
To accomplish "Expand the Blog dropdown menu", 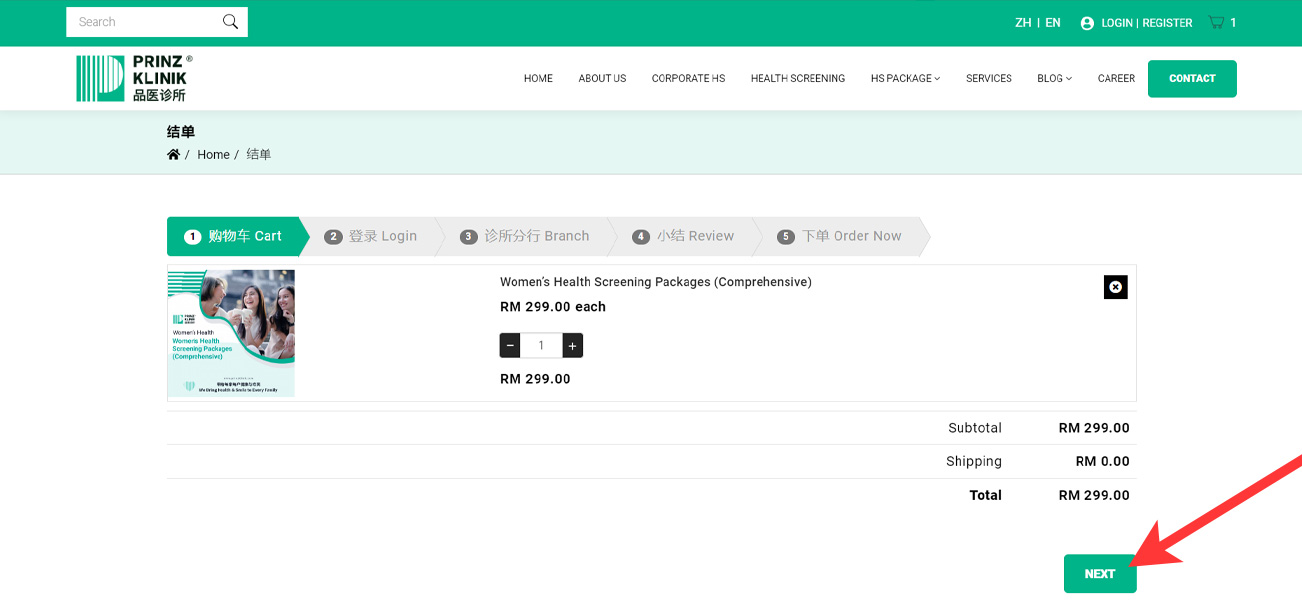I will 1054,78.
